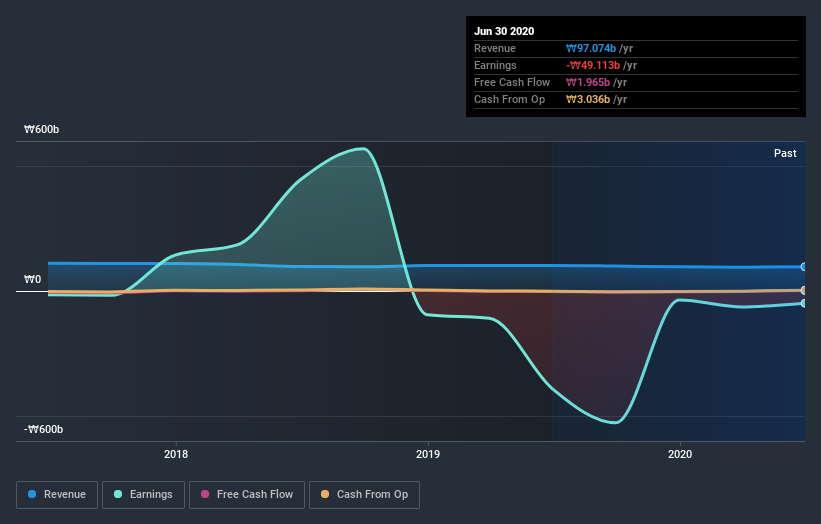Click the Cash From Op value ₩3.036b
Image resolution: width=821 pixels, height=524 pixels.
[x=587, y=99]
